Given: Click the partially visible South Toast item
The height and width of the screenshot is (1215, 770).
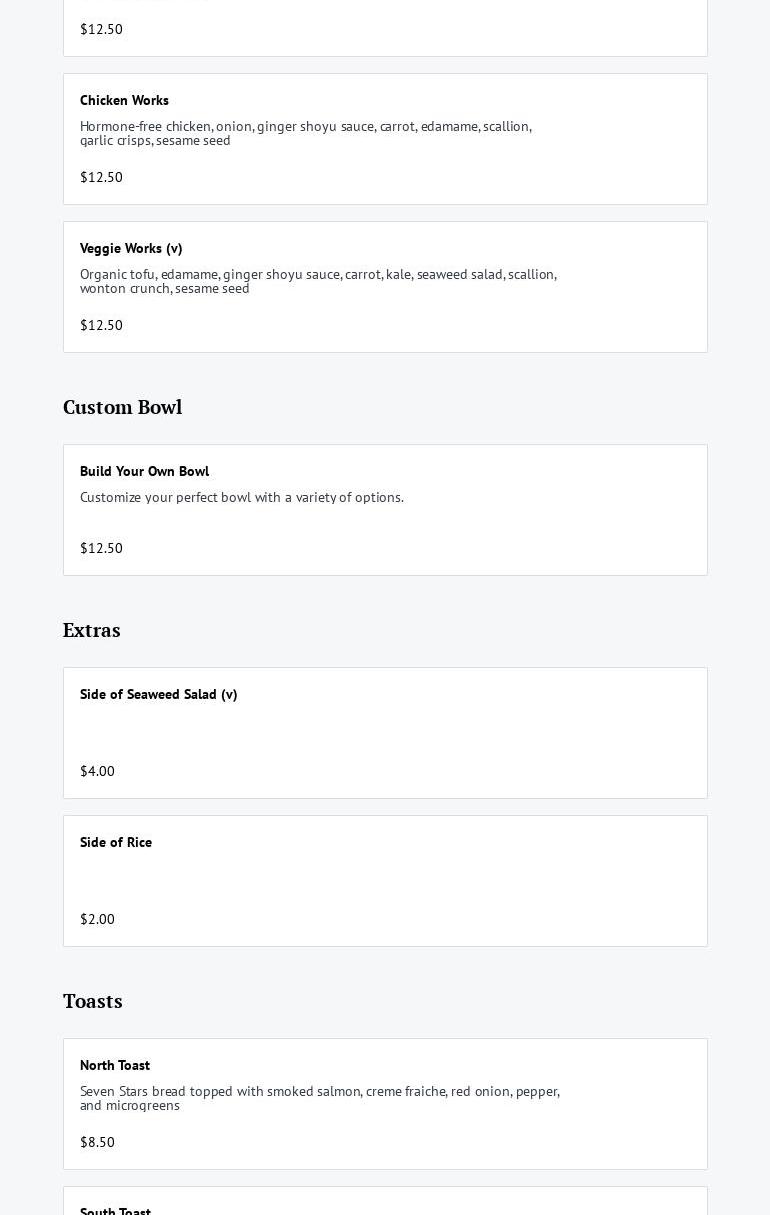Looking at the screenshot, I should tap(115, 1209).
